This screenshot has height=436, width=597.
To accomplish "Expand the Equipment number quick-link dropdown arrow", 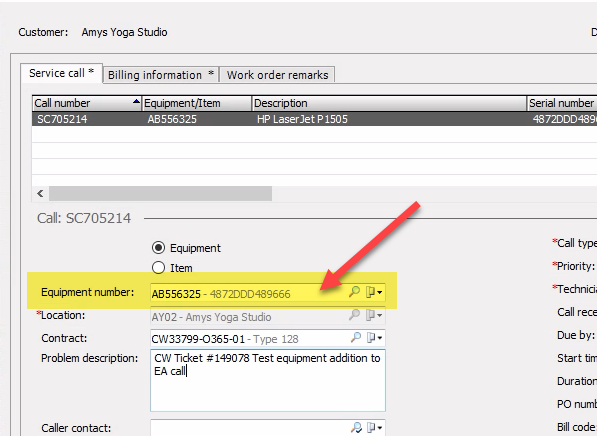I will pos(380,293).
